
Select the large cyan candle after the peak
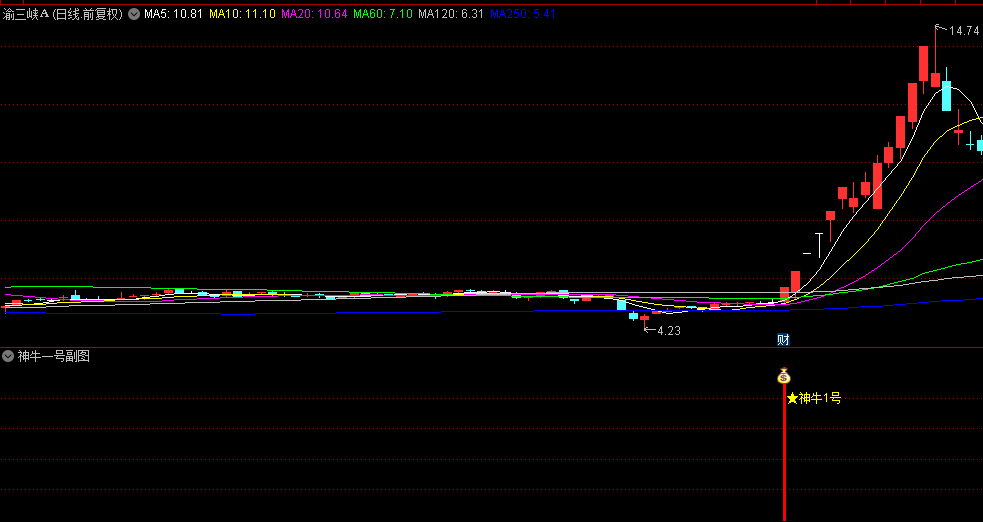pos(947,96)
